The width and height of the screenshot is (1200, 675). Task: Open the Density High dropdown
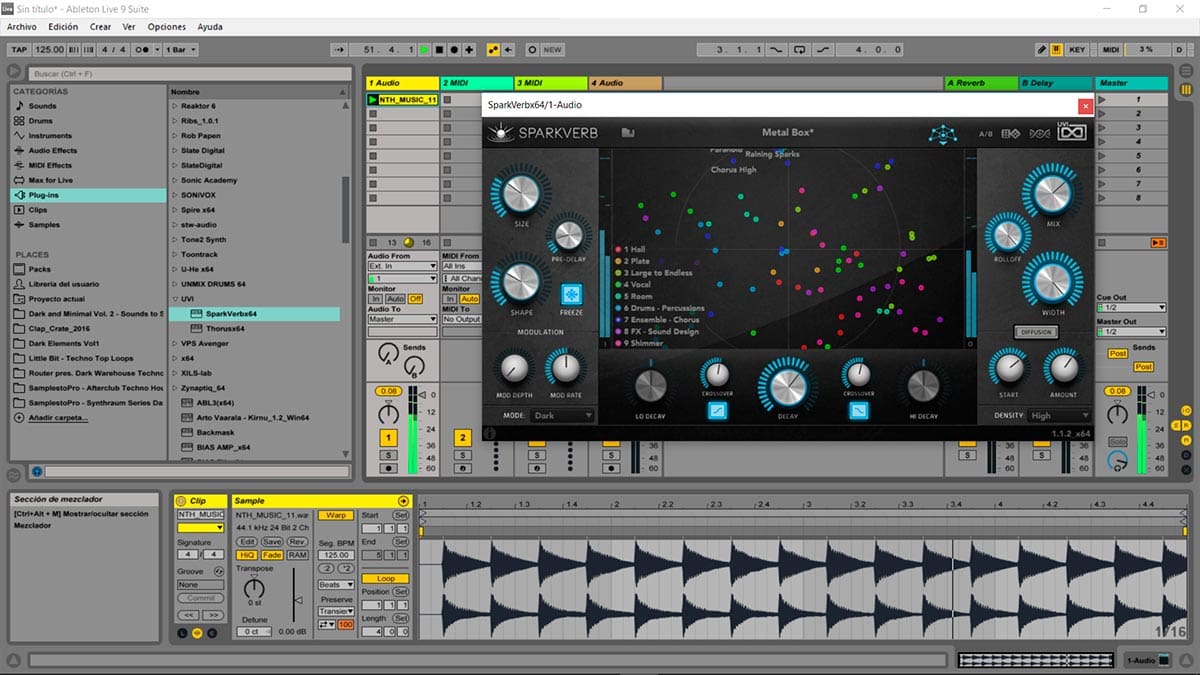tap(1058, 415)
